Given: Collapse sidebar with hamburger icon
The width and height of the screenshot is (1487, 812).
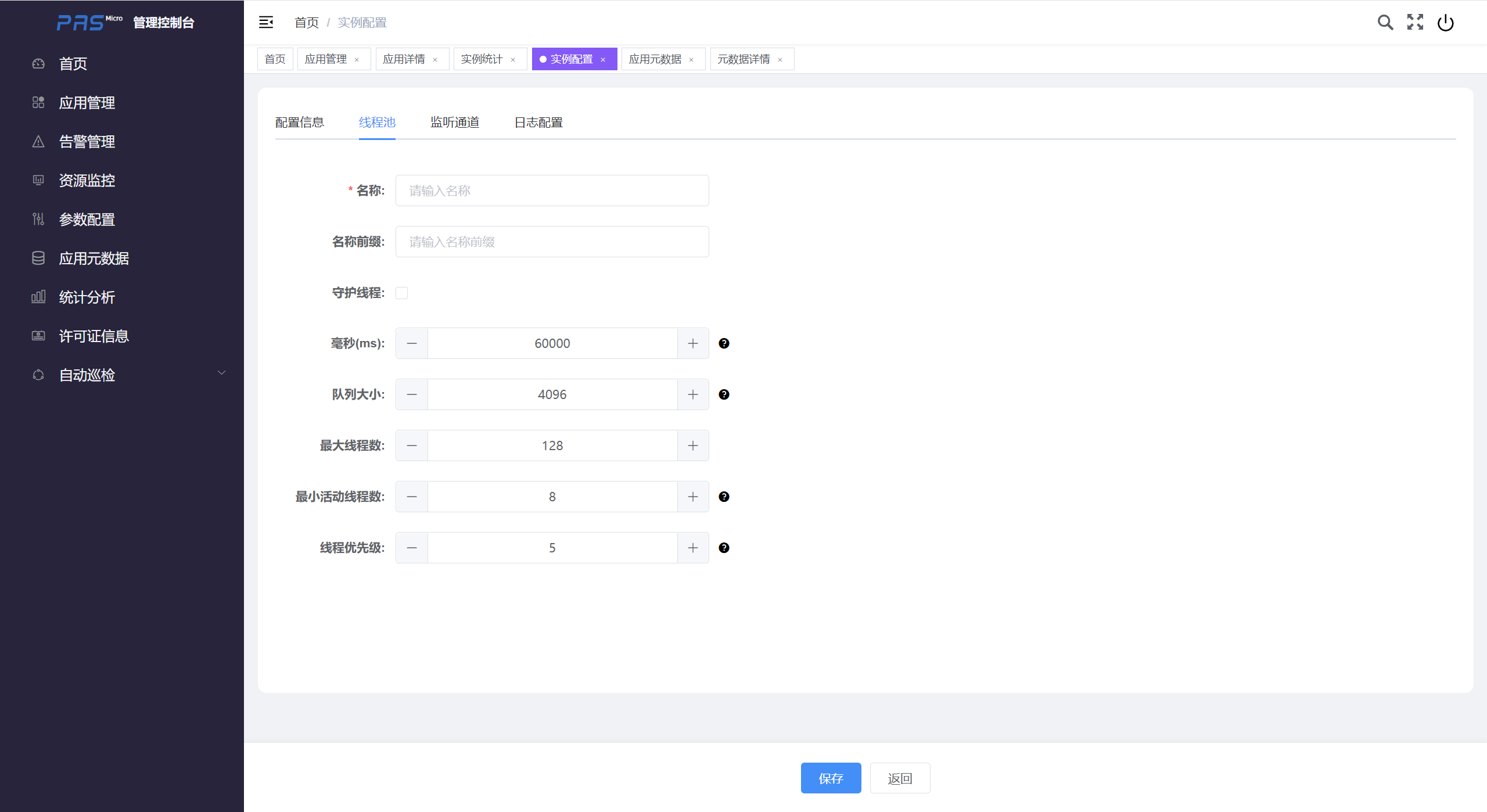Looking at the screenshot, I should coord(266,22).
